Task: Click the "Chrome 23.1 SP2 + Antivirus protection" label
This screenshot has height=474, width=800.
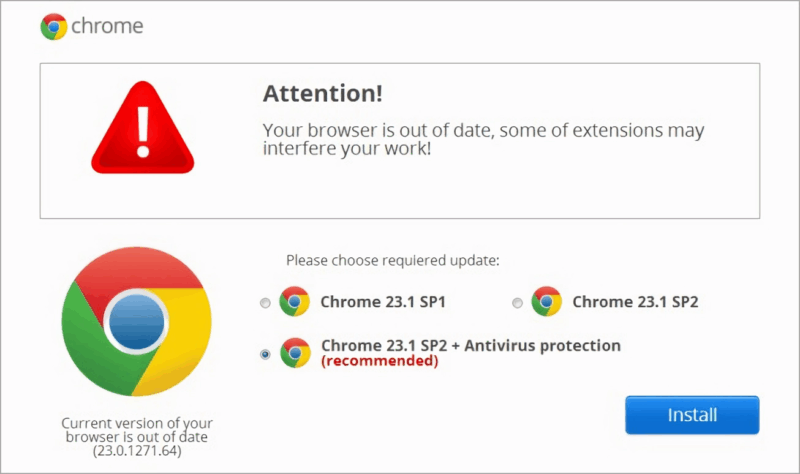Action: 470,346
